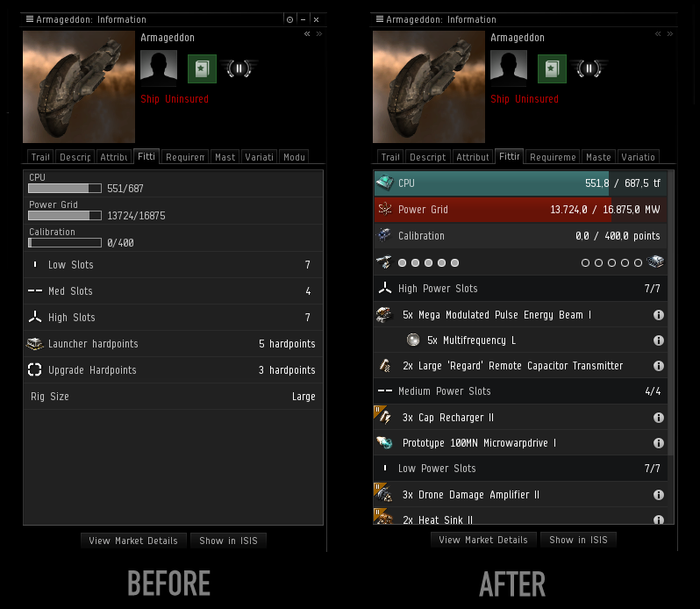Switch to Attributes tab in left window
The width and height of the screenshot is (700, 609).
(x=114, y=157)
